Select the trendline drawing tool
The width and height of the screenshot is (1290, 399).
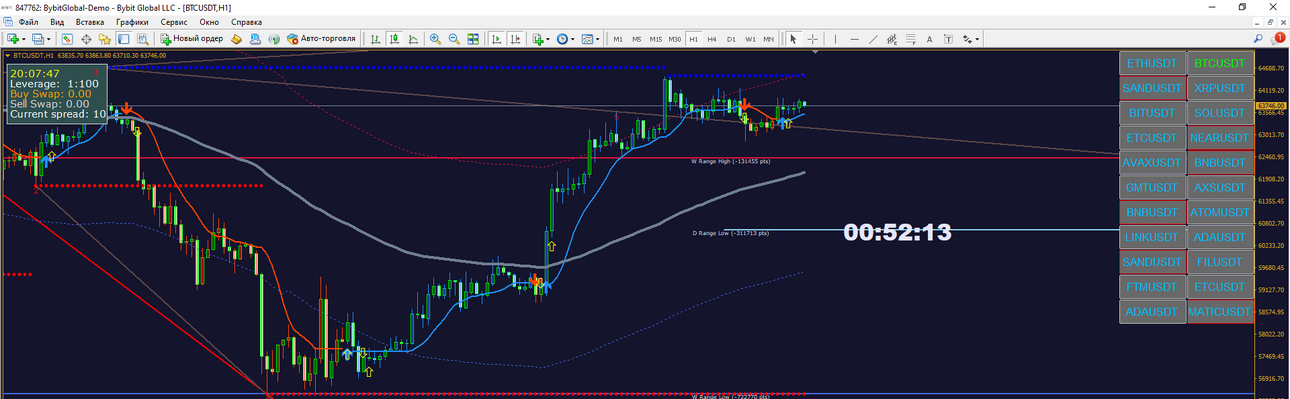tap(873, 39)
